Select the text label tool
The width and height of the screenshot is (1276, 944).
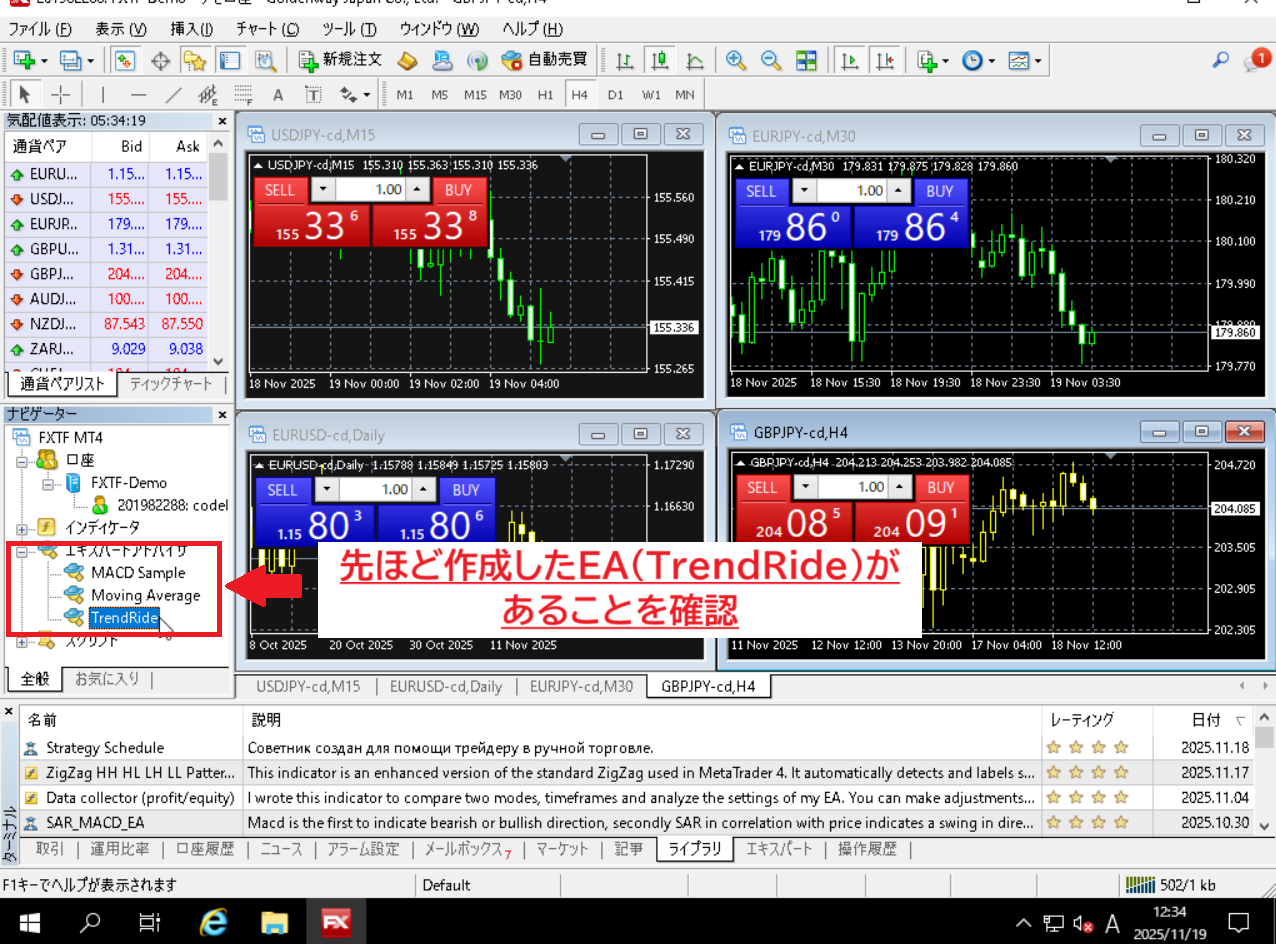[278, 95]
